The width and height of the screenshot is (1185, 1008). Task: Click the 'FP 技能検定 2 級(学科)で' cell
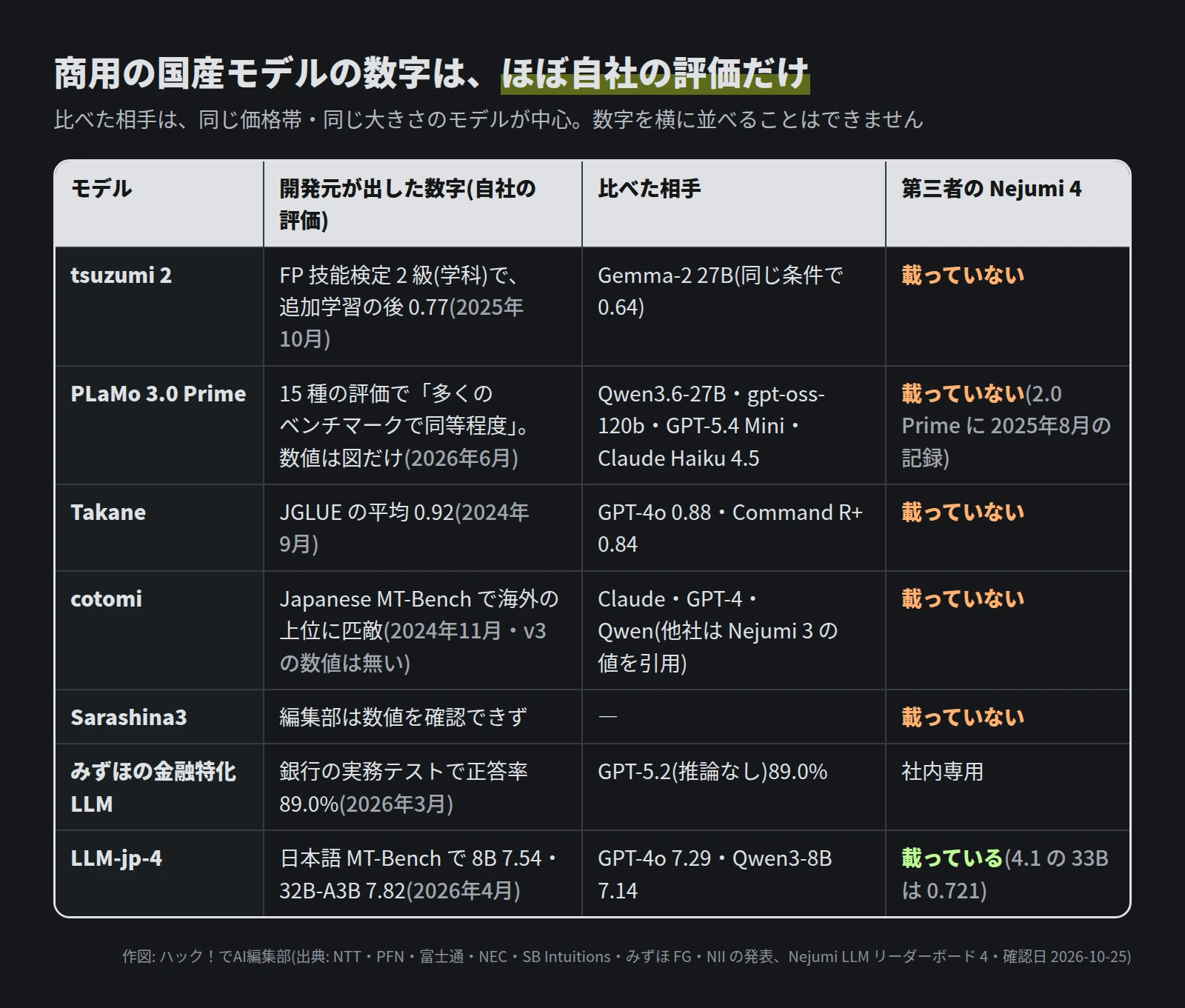(x=423, y=307)
